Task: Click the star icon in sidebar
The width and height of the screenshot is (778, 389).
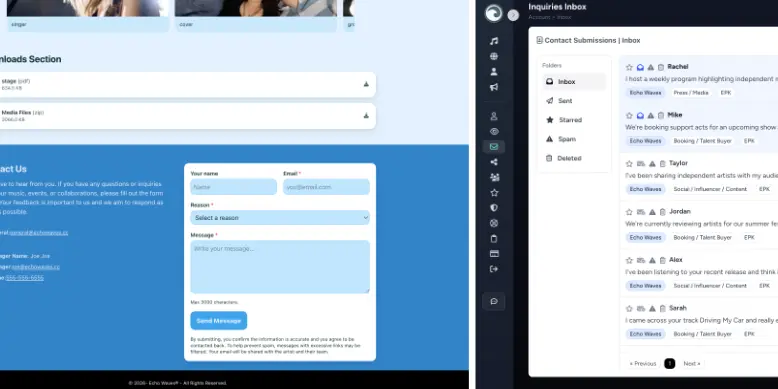Action: pos(494,193)
